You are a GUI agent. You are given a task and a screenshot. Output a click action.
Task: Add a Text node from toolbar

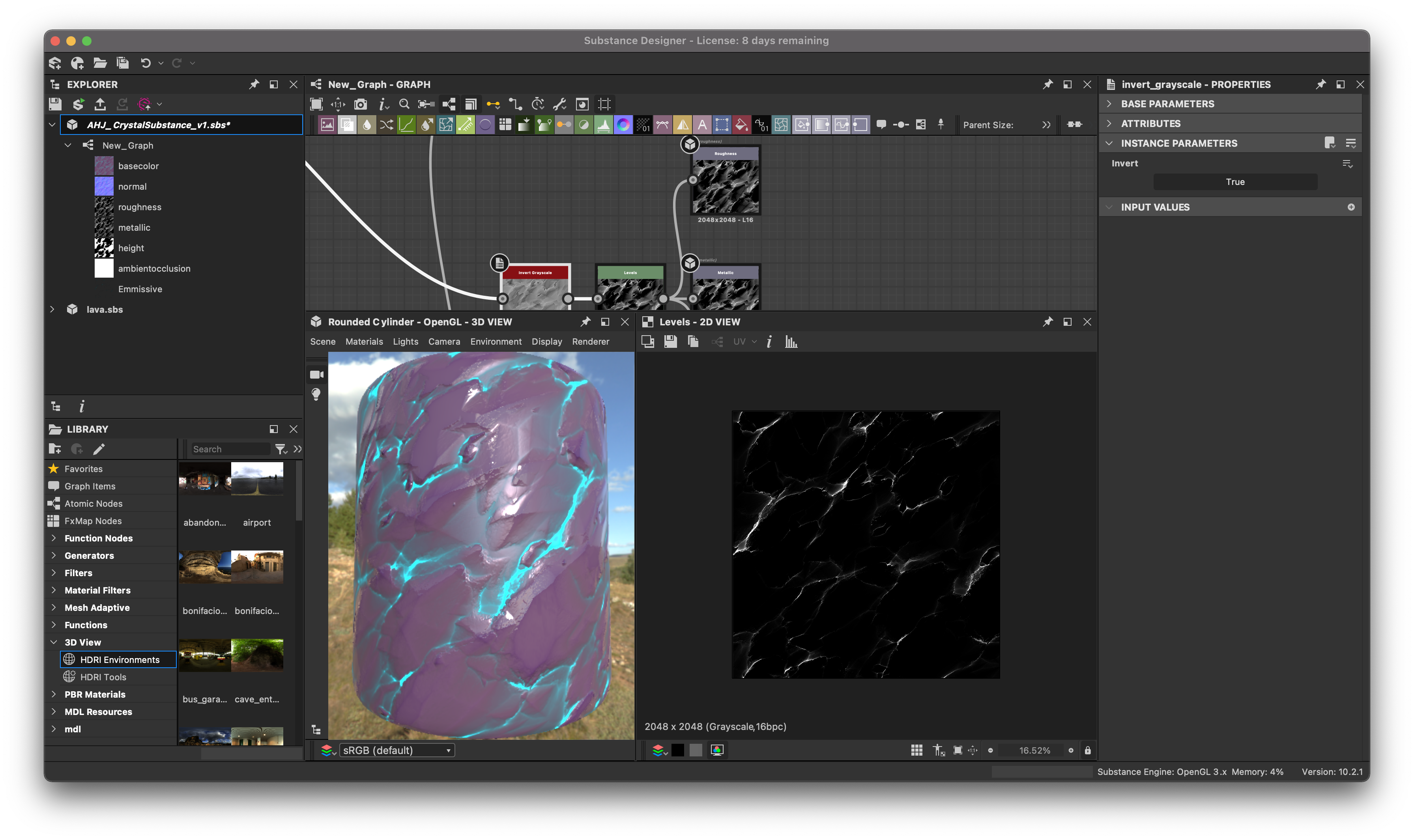[x=702, y=125]
